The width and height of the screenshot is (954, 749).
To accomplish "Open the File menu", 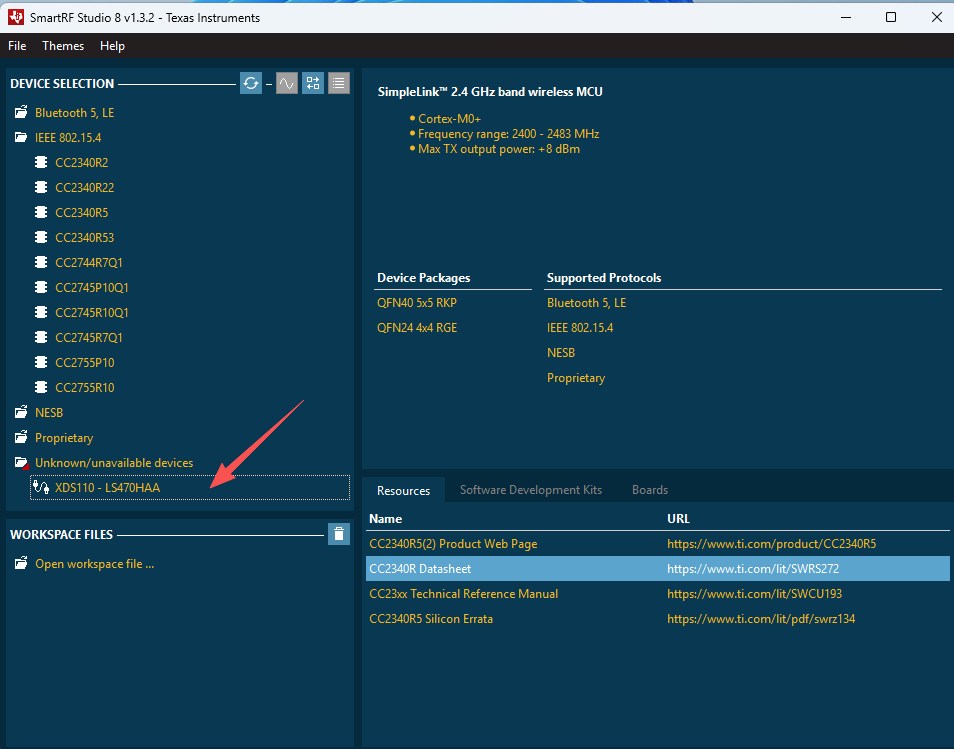I will [x=17, y=46].
